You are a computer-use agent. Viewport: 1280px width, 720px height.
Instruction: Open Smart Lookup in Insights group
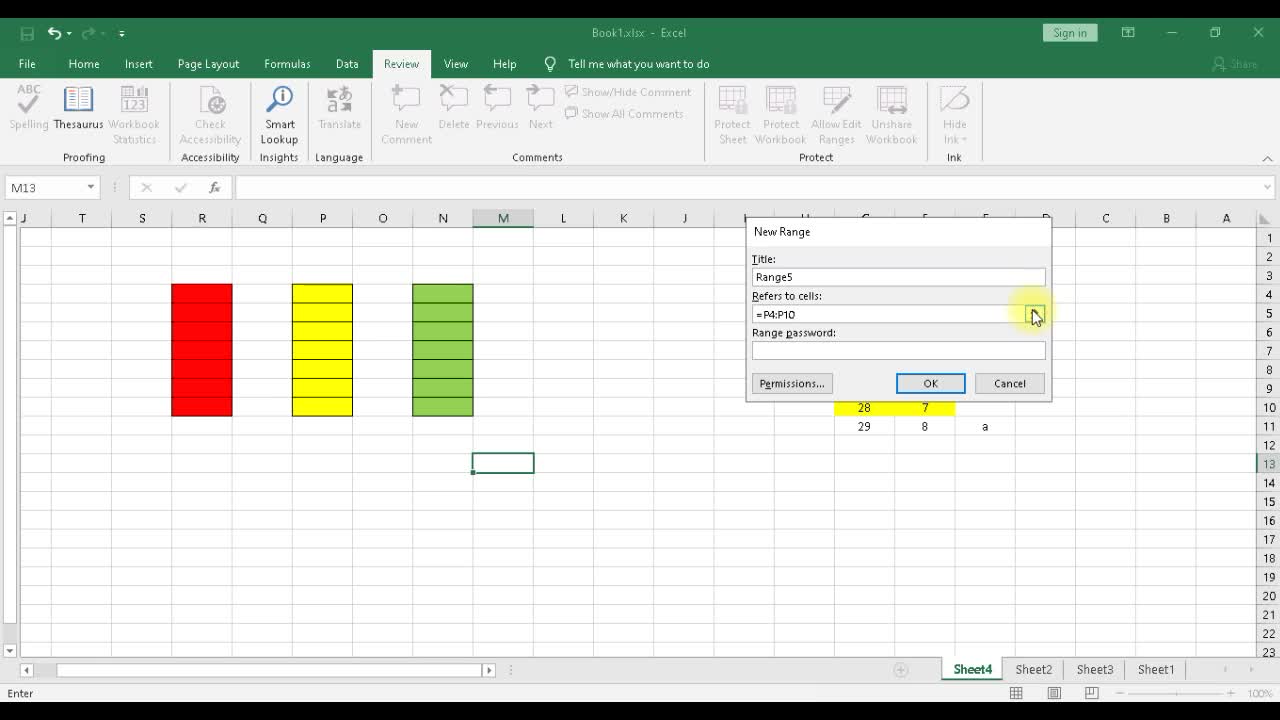(x=279, y=115)
